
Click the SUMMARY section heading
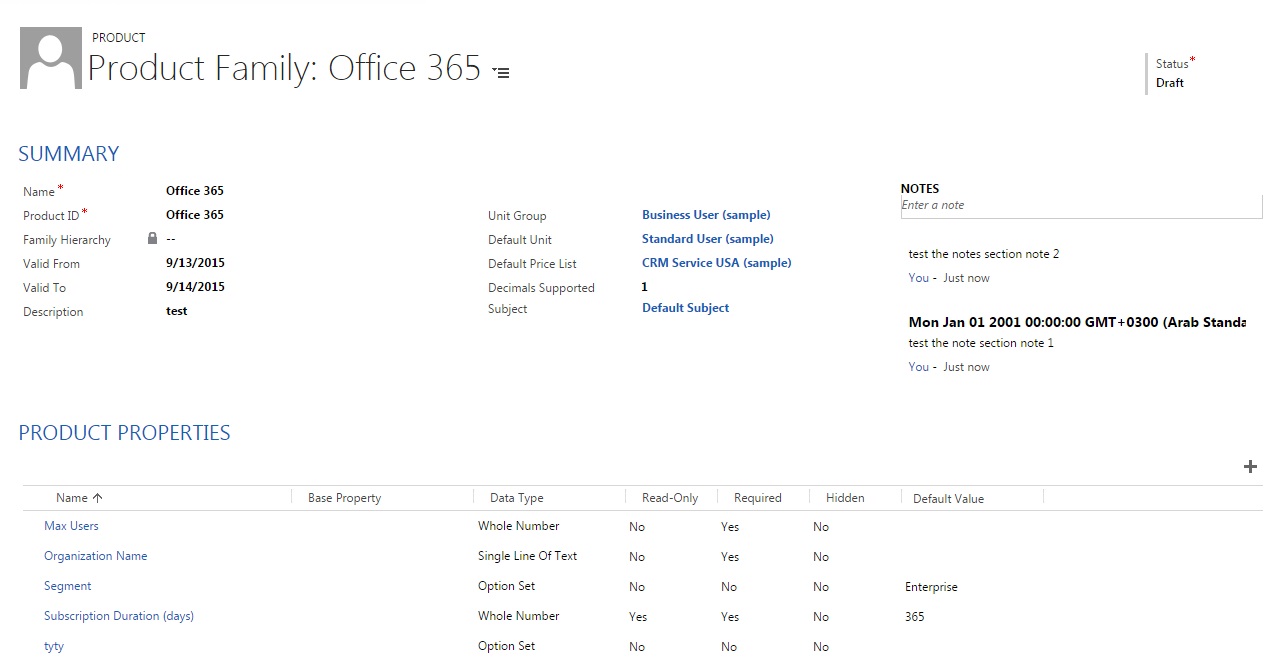pyautogui.click(x=69, y=154)
